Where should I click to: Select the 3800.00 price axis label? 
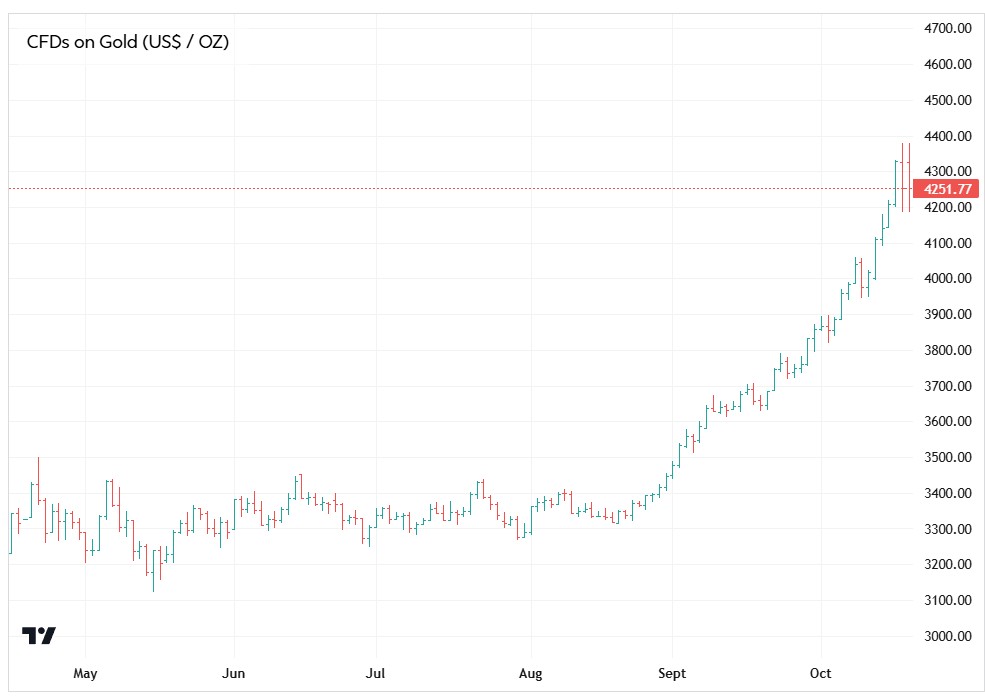946,350
